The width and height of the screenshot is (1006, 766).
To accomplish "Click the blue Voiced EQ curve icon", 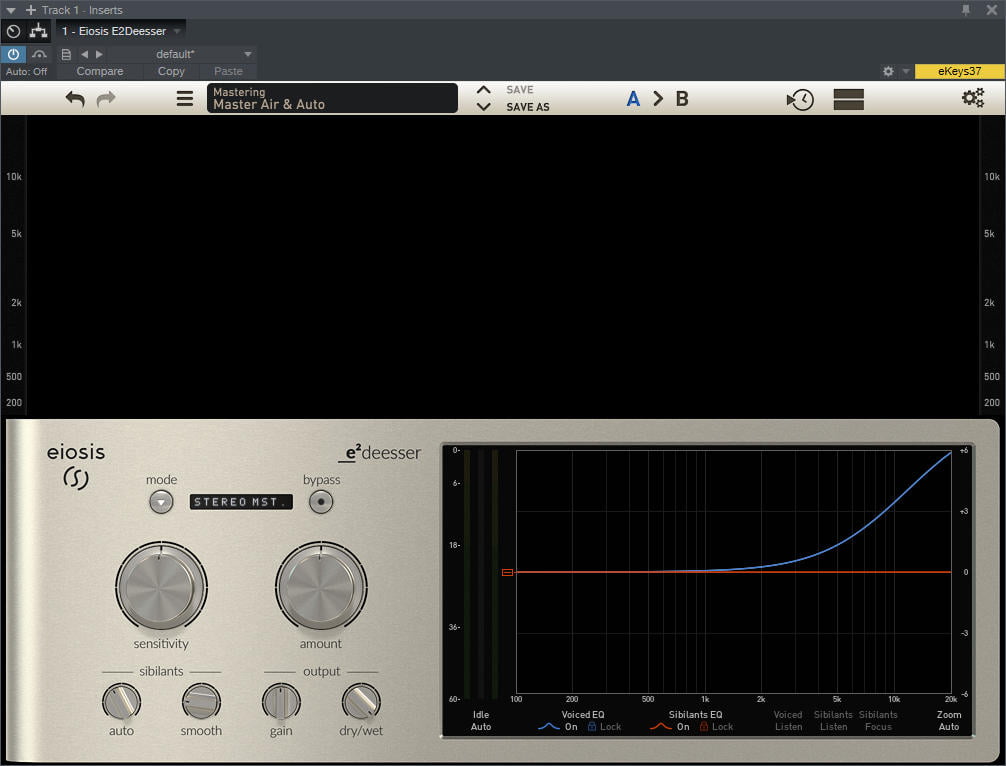I will tap(549, 727).
